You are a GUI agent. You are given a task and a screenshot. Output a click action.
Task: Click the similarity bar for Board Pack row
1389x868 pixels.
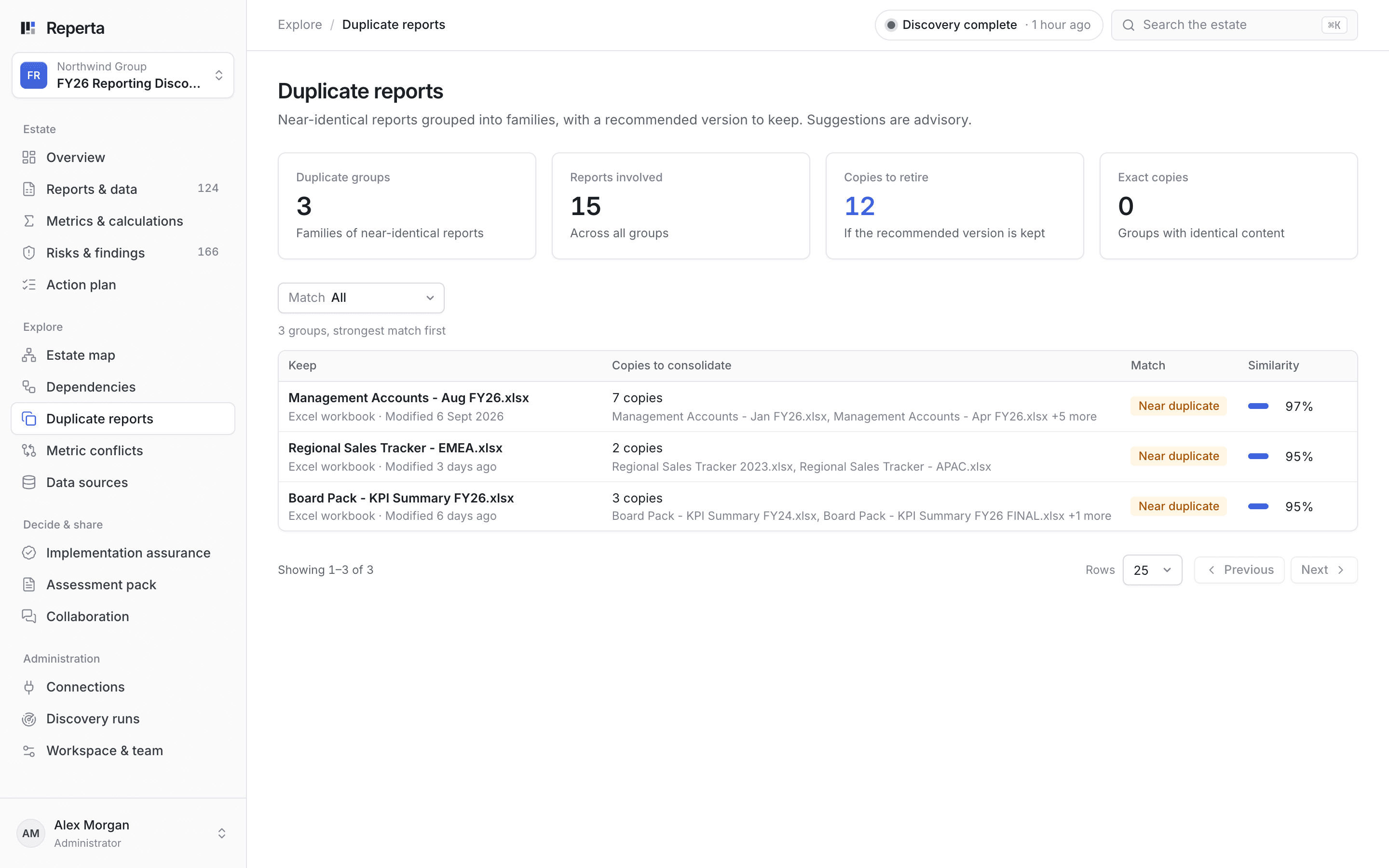[x=1258, y=506]
